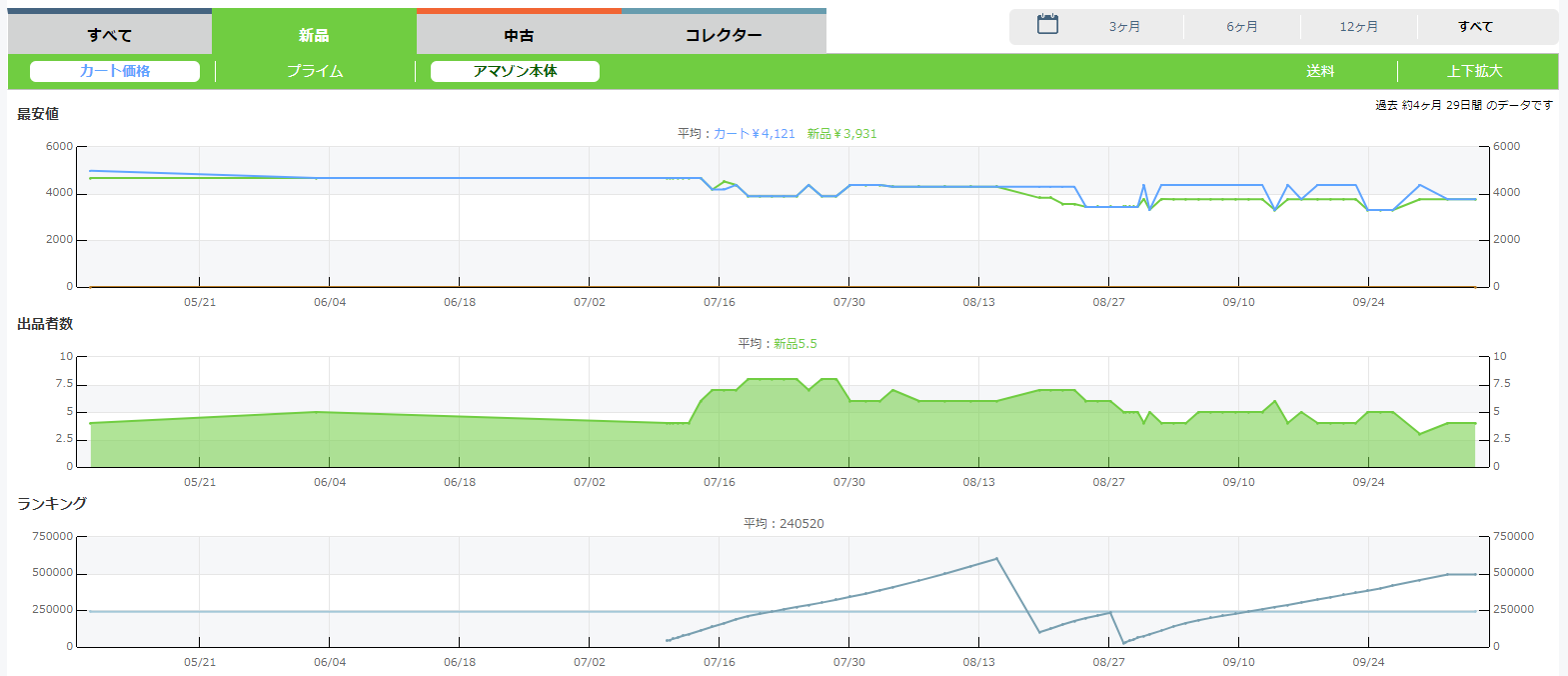1568x676 pixels.
Task: Click the 新品 ¥3,931 average legend
Action: pos(841,134)
